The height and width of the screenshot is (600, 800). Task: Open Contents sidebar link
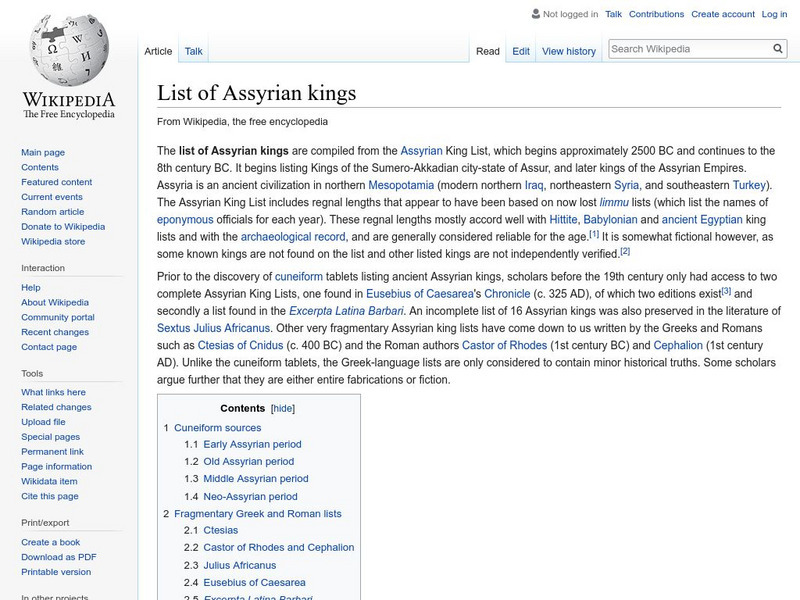[40, 167]
